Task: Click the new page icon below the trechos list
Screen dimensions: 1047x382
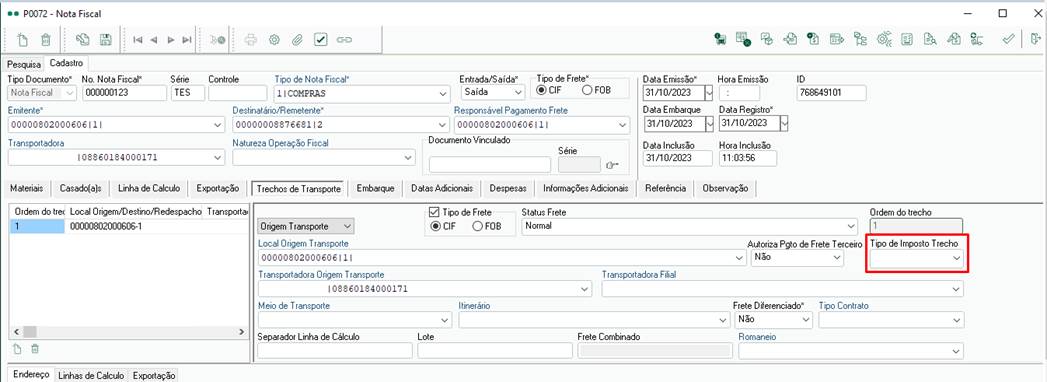Action: (17, 349)
